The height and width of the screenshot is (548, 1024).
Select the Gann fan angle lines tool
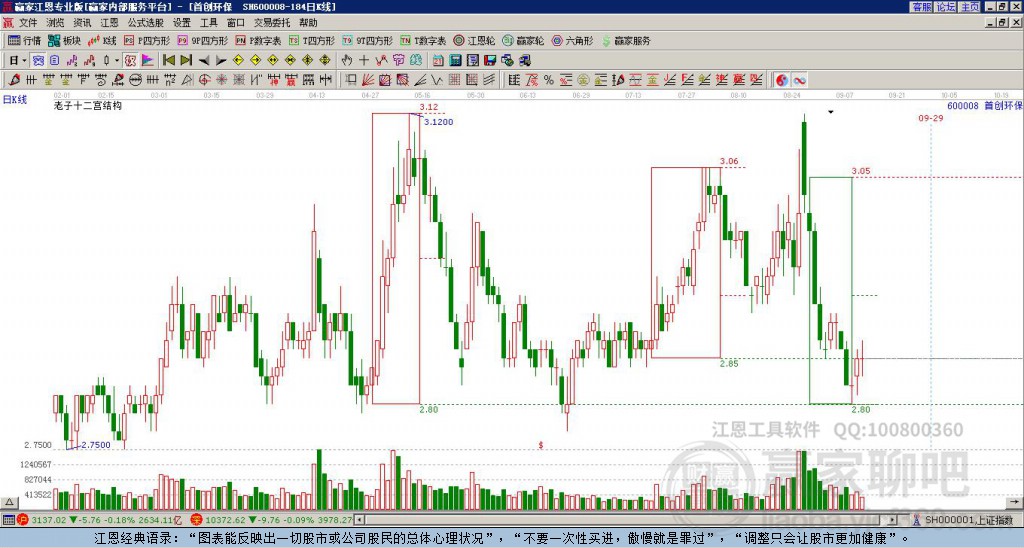368,80
